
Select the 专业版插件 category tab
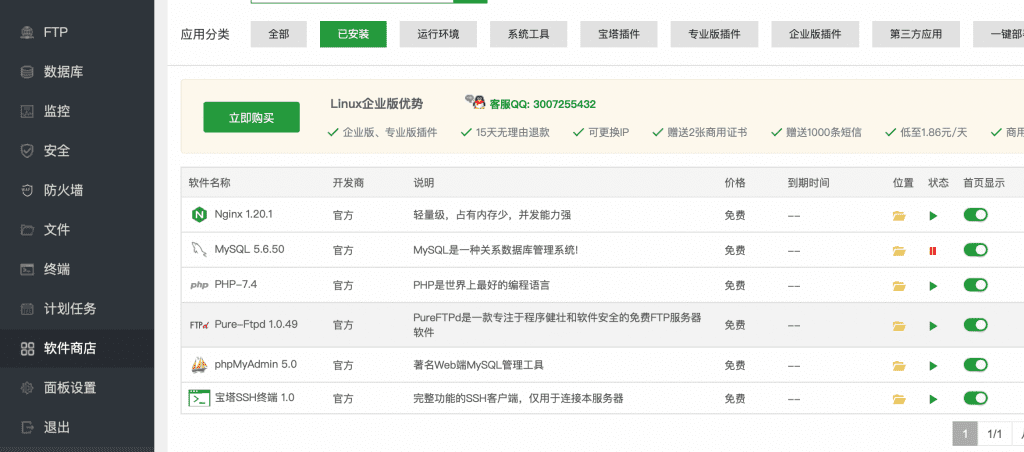pos(714,34)
